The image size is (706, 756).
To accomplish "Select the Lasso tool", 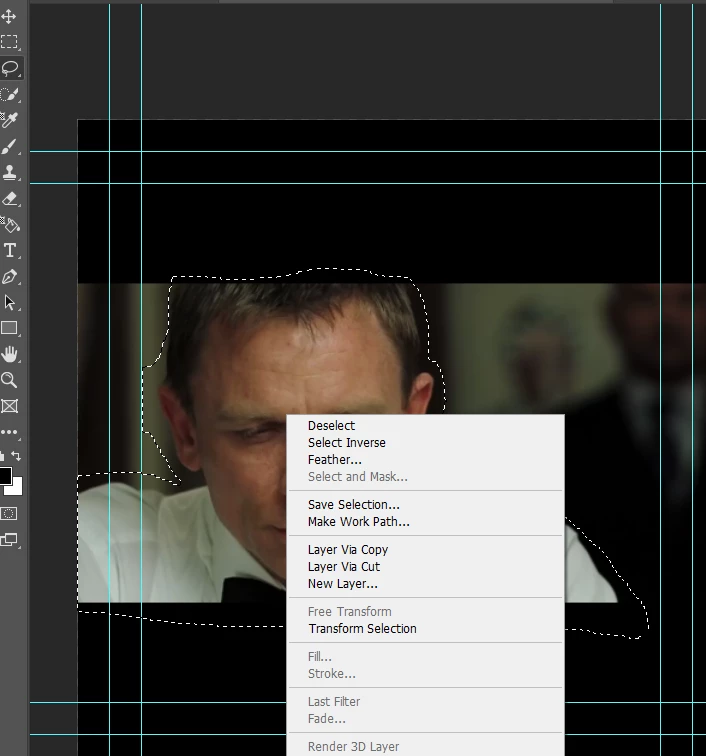I will [x=10, y=68].
